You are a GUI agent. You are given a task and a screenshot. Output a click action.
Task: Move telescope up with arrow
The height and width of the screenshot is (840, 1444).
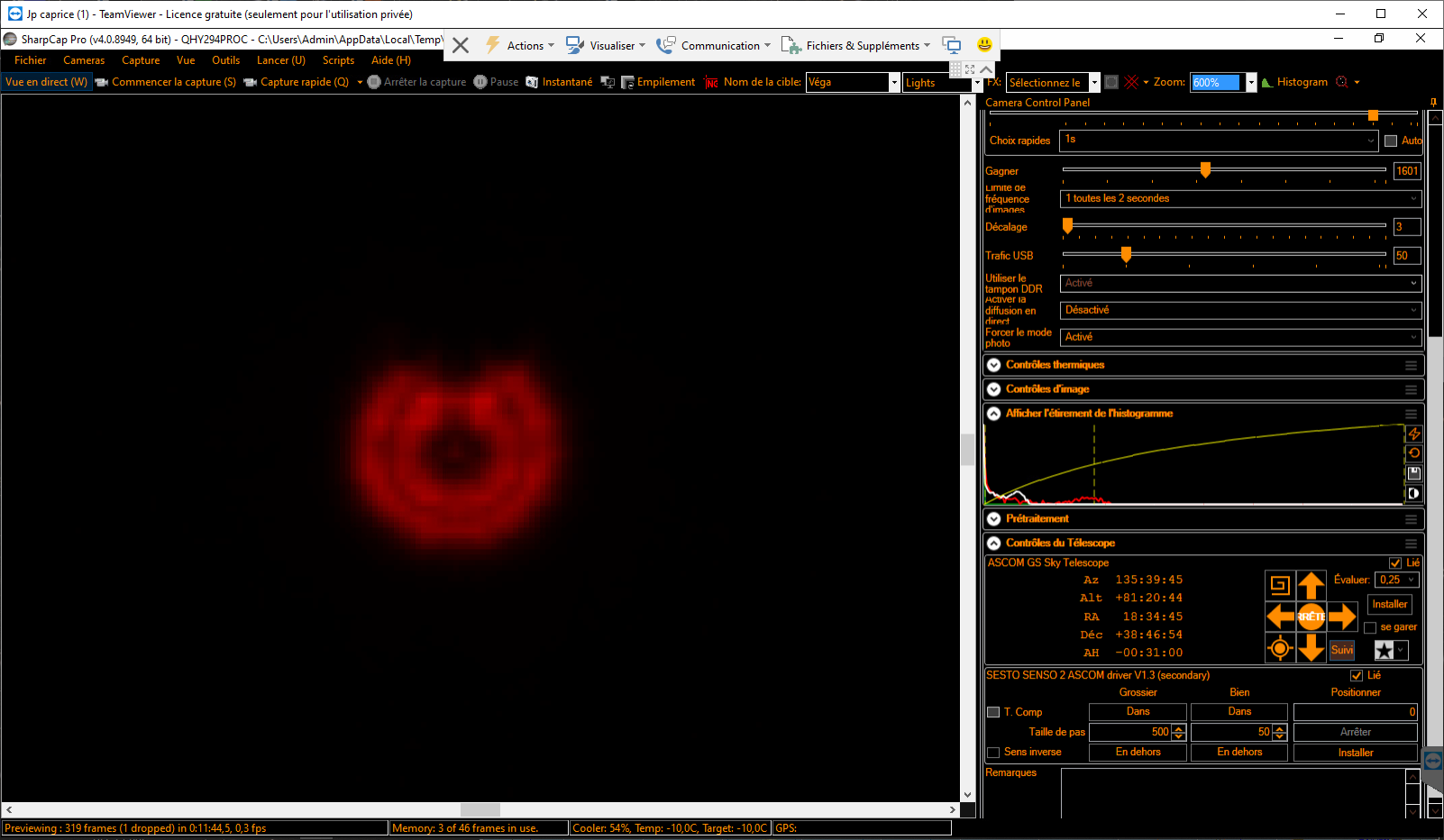pyautogui.click(x=1311, y=586)
